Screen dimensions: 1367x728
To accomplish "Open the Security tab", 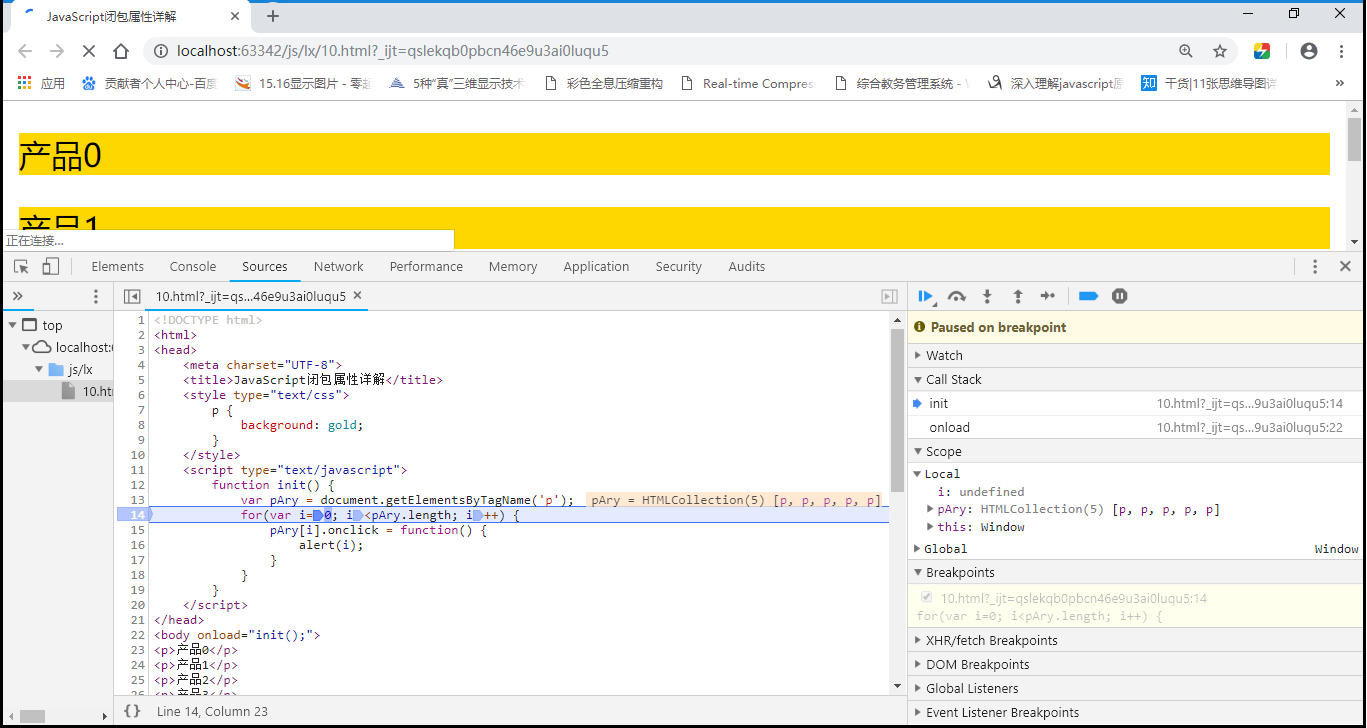I will pyautogui.click(x=679, y=267).
